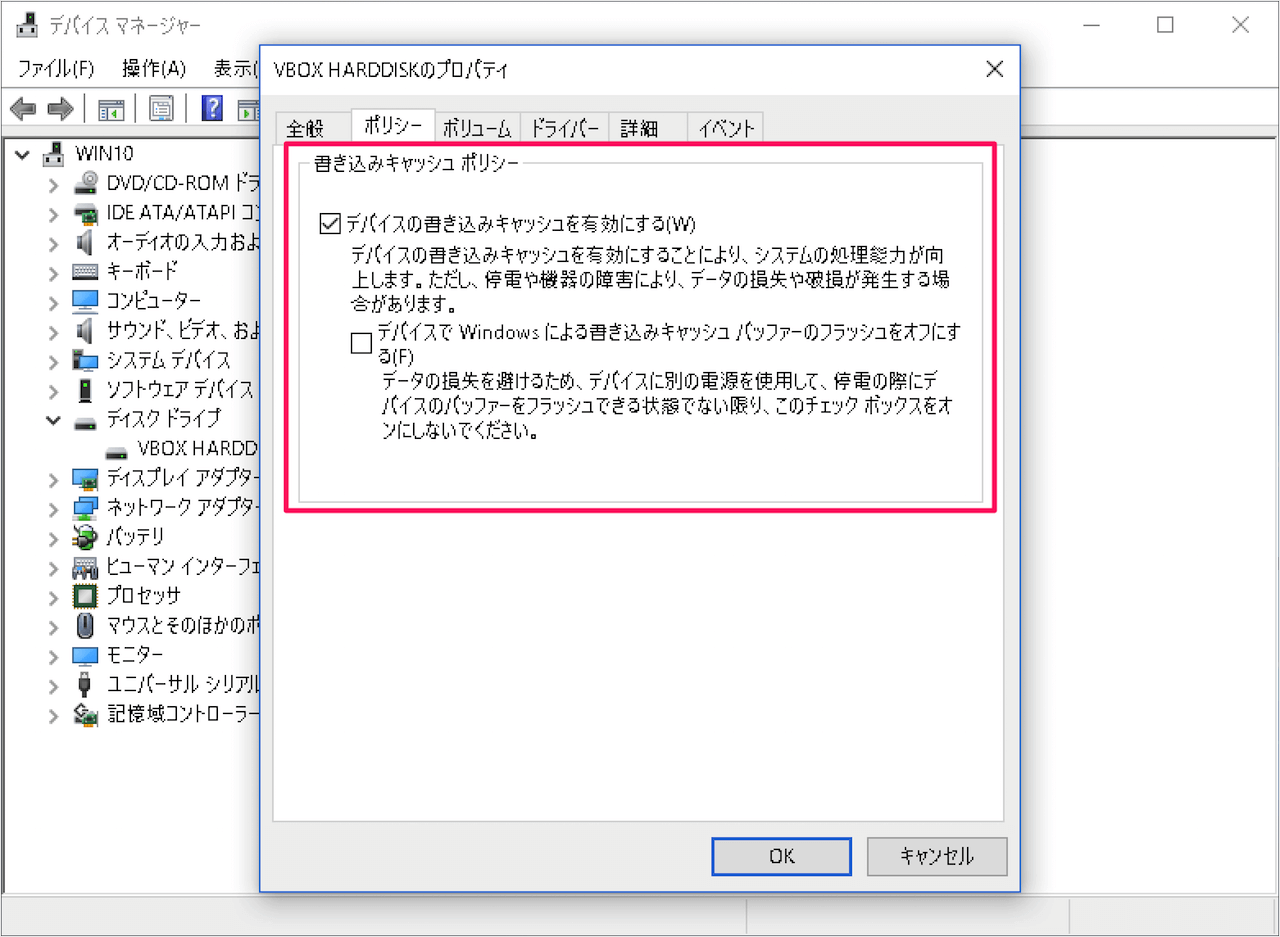Click the WIN10 computer root icon

point(54,154)
